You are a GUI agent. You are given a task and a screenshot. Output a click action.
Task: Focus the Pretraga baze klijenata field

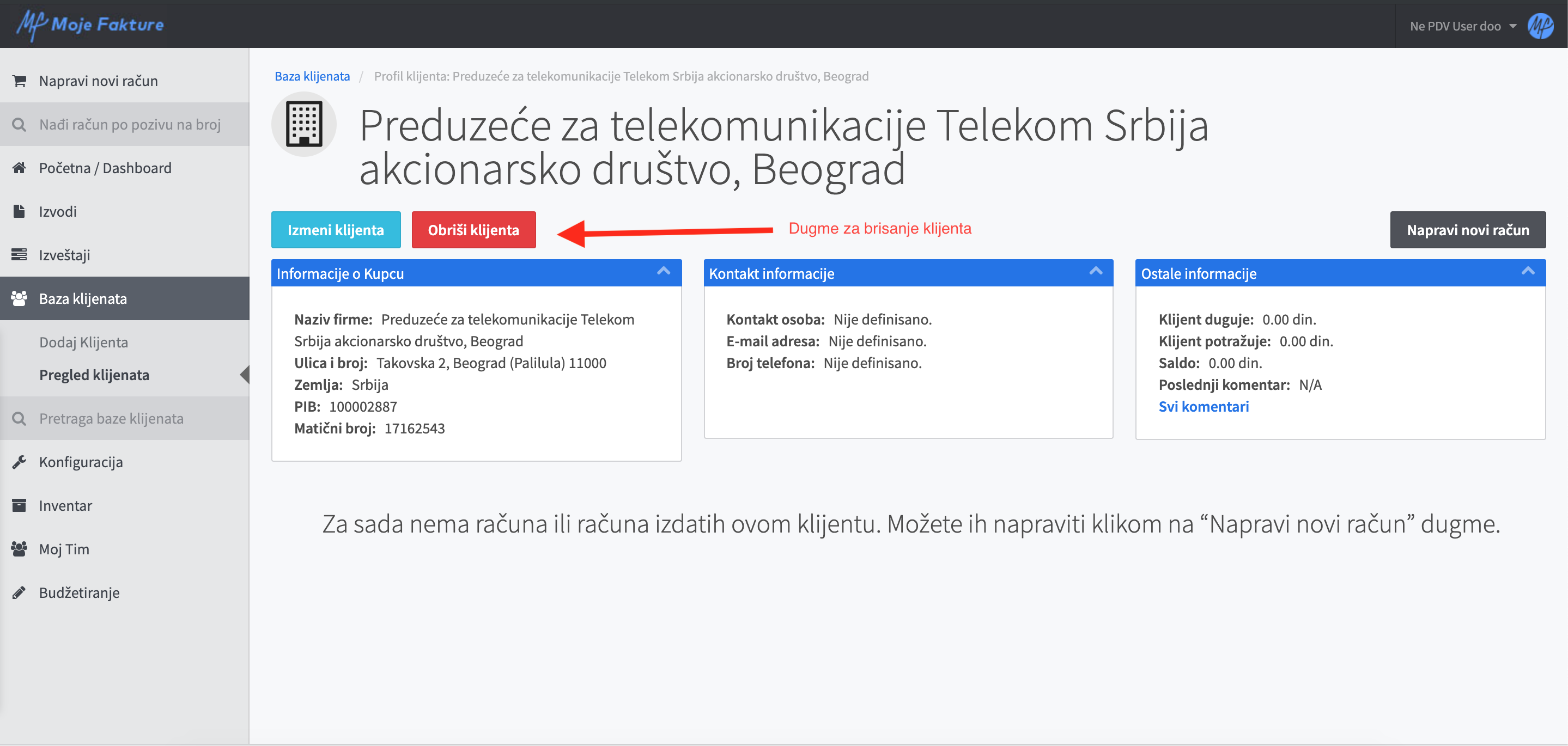click(125, 419)
